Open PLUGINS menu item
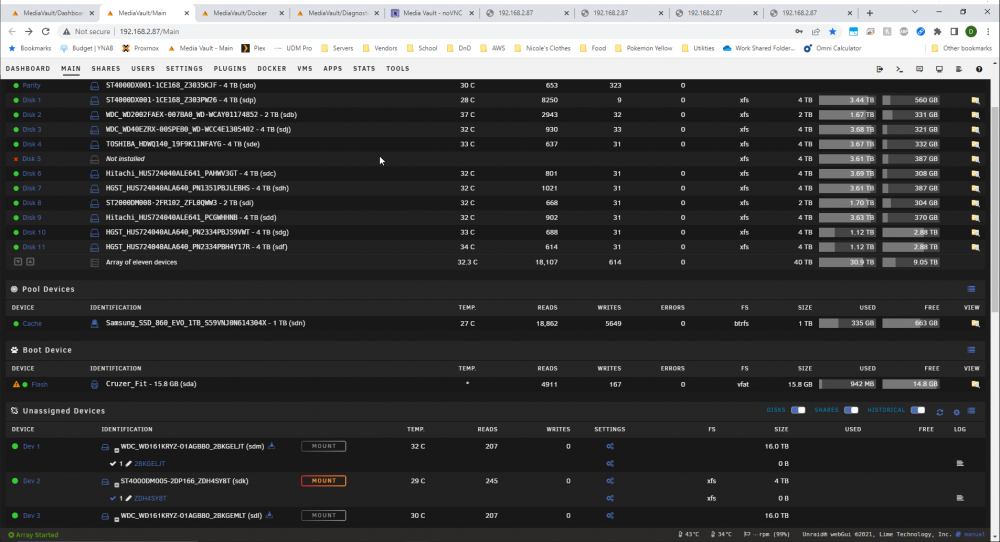The image size is (1000, 542). tap(230, 69)
